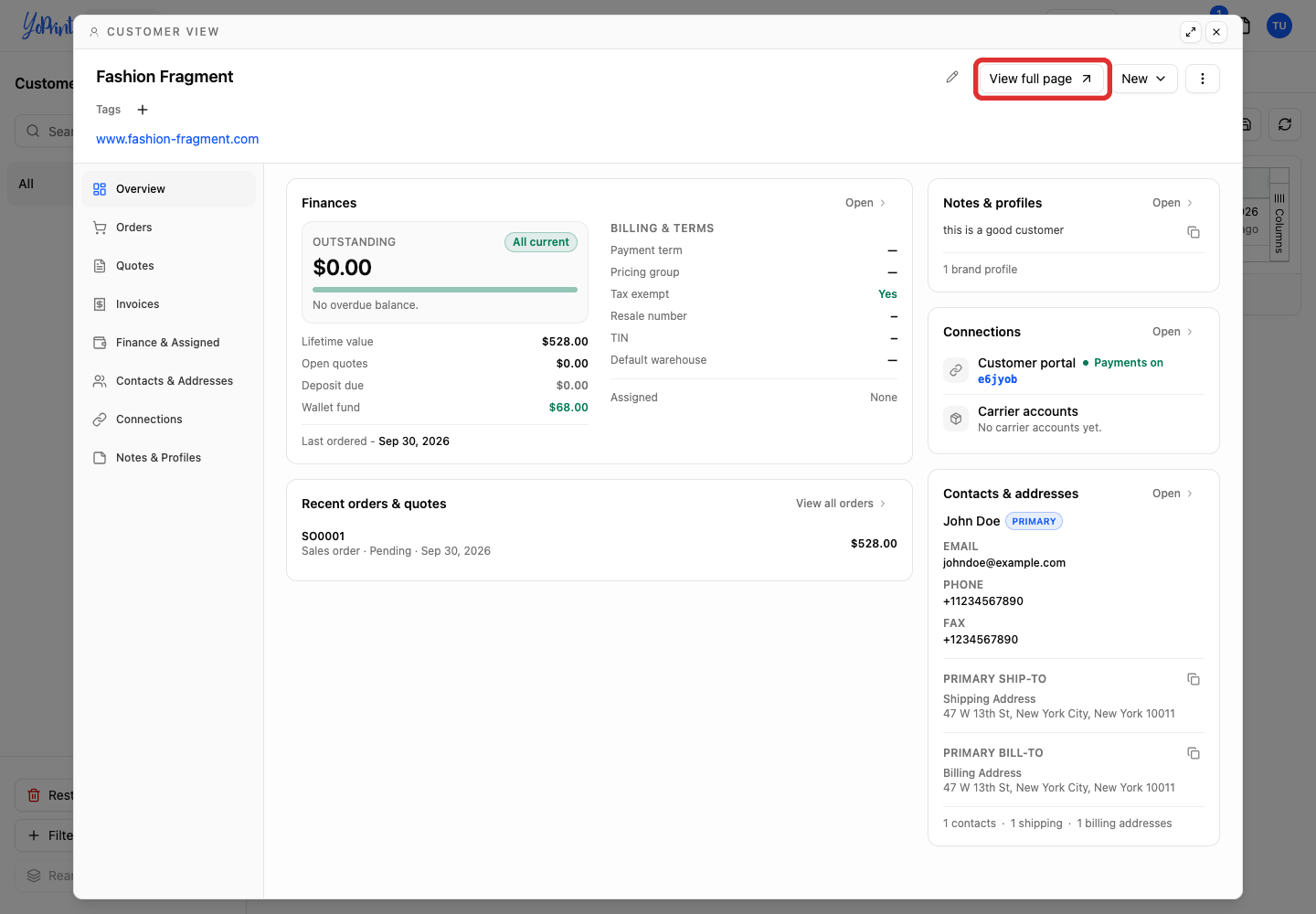Add a tag with the plus icon

(143, 110)
